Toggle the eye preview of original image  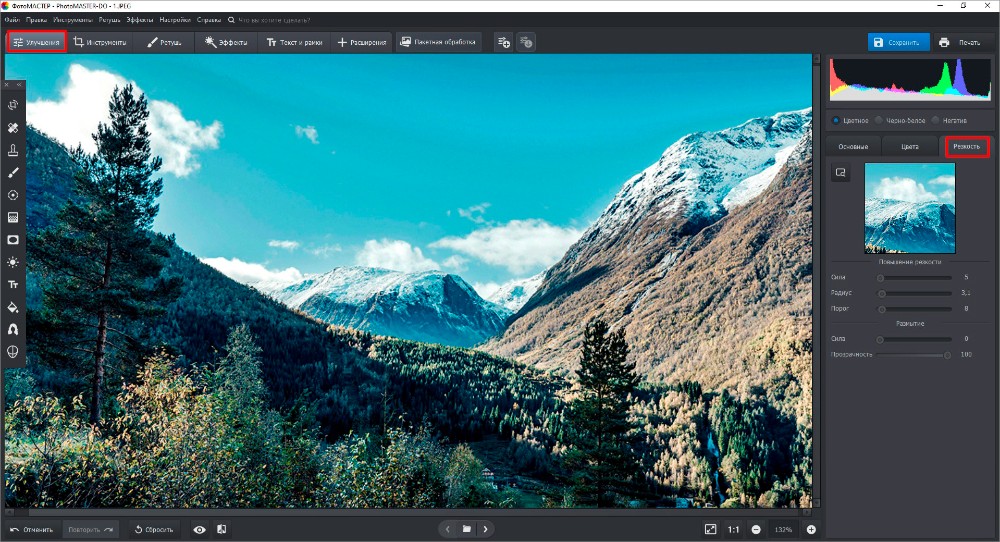pos(199,529)
